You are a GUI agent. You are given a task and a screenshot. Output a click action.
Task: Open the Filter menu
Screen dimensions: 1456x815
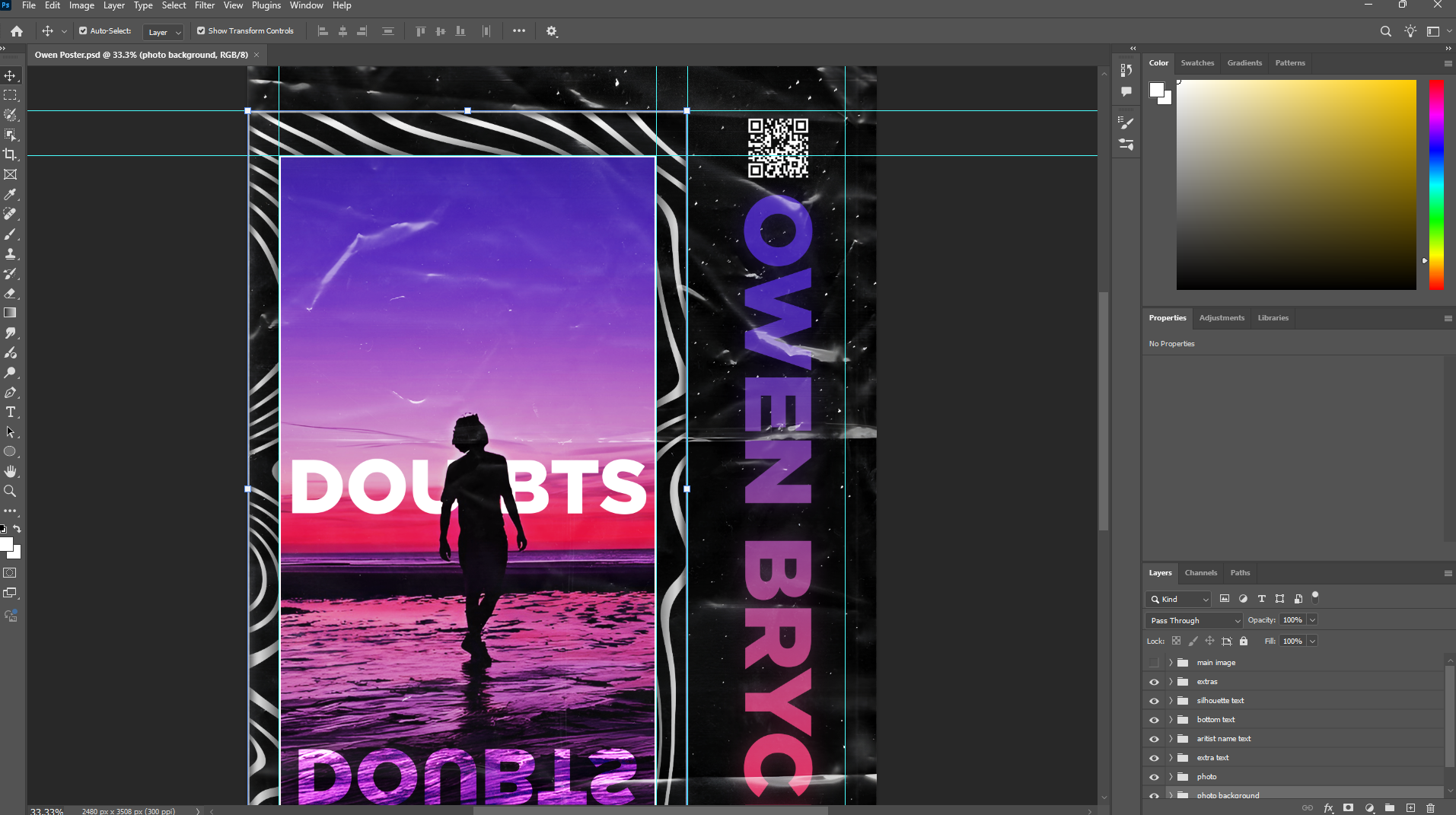[204, 5]
